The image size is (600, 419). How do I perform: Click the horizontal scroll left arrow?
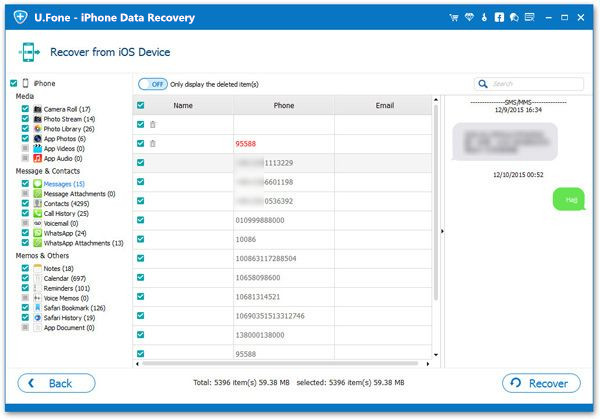pos(137,364)
